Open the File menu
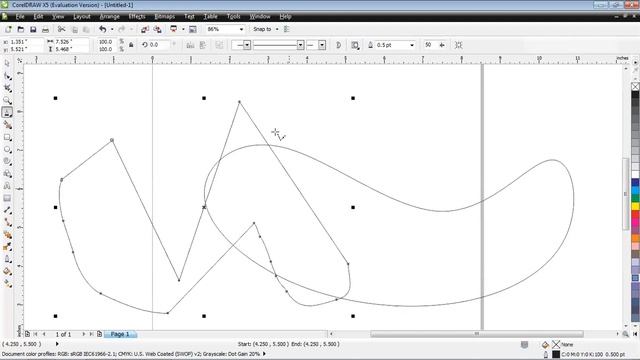Viewport: 640px width, 360px height. point(20,16)
